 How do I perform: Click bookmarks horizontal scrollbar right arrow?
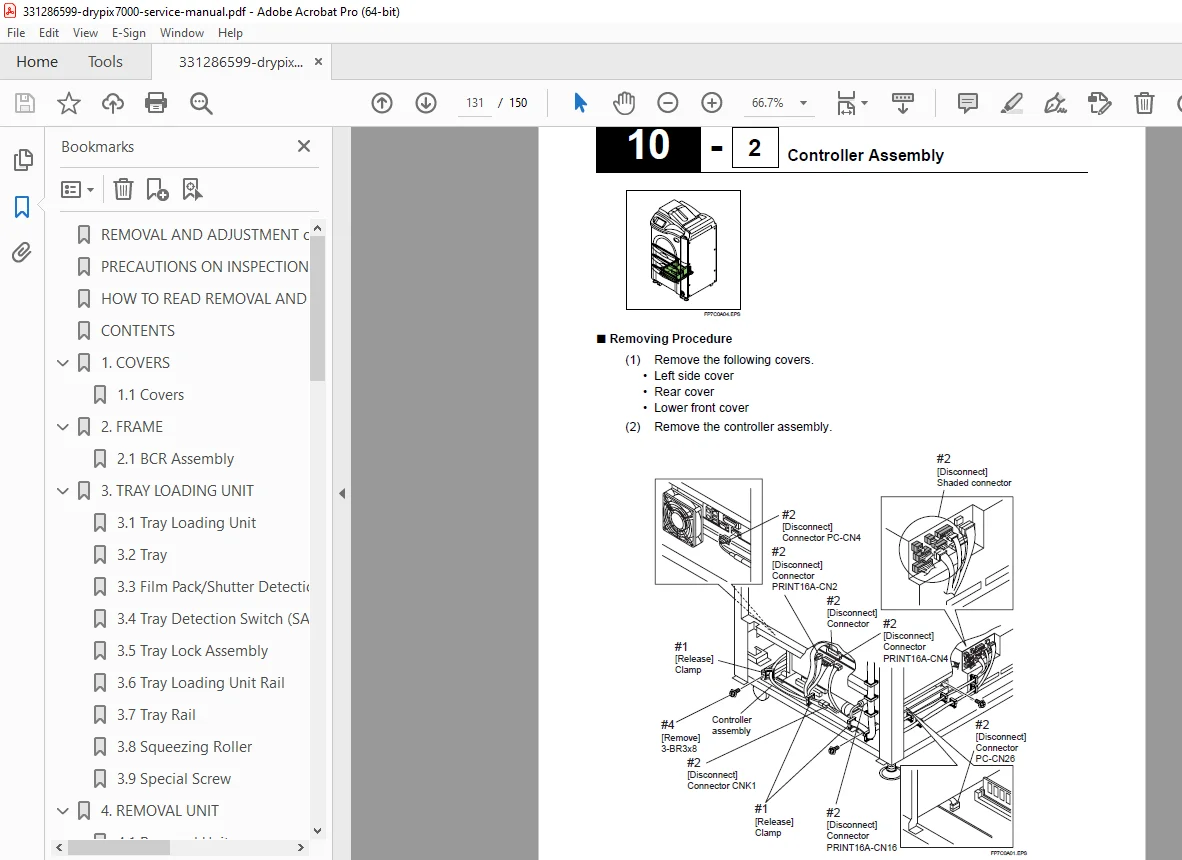click(x=301, y=848)
